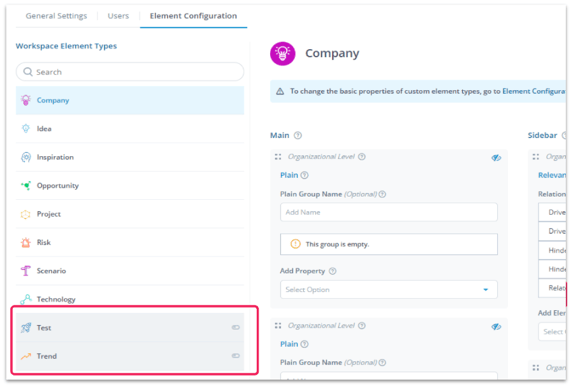Toggle visibility of second Organizational Level group
The image size is (574, 389).
[x=496, y=326]
